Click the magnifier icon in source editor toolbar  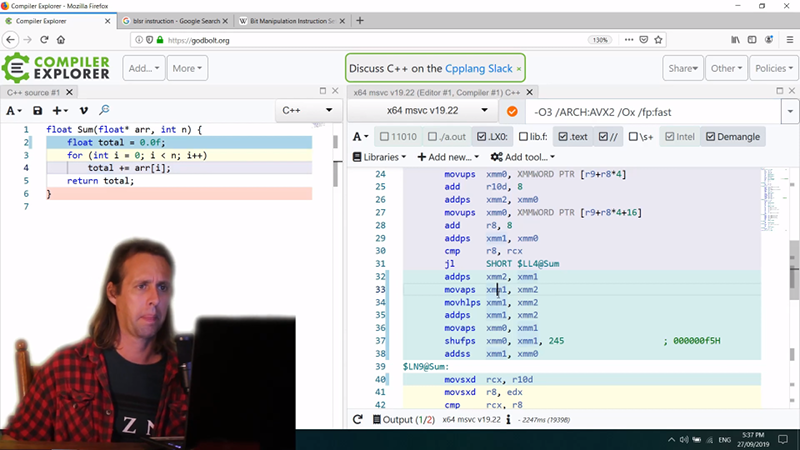tap(104, 110)
